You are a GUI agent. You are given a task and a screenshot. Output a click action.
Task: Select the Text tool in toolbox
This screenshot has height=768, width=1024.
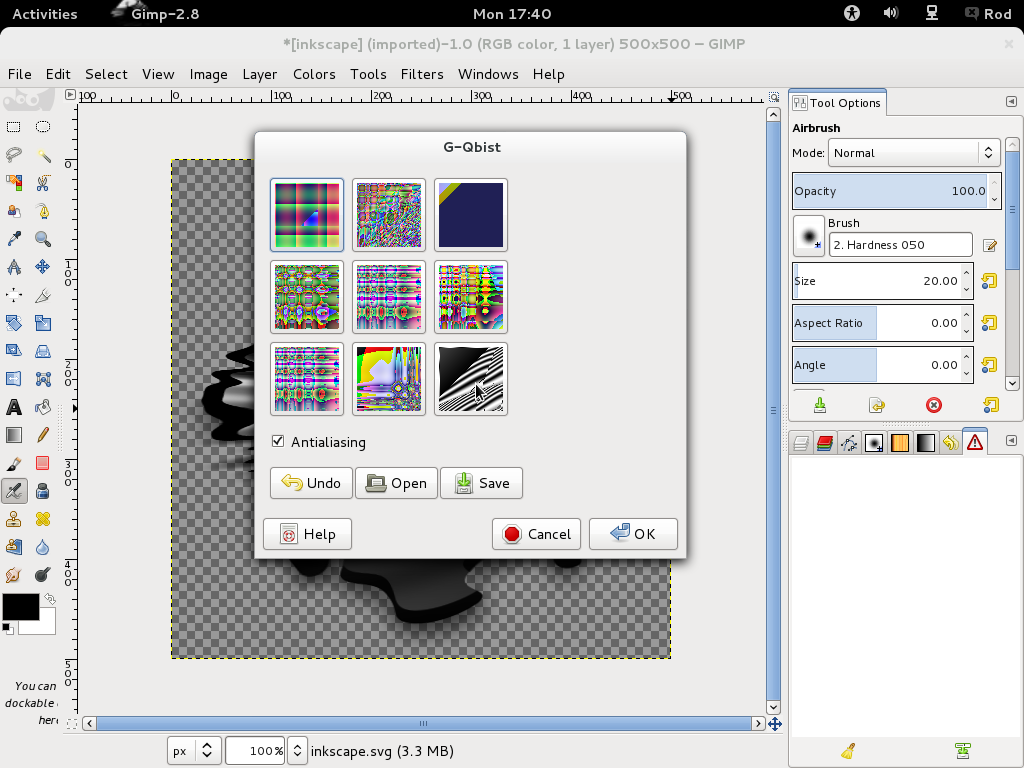[14, 407]
